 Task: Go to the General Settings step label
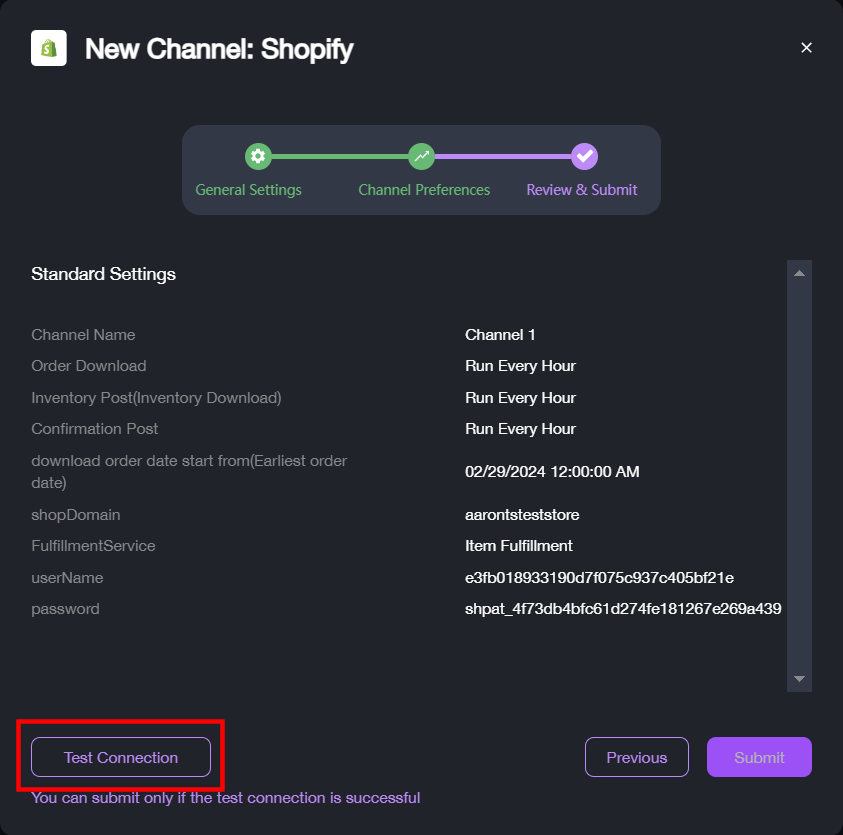pyautogui.click(x=248, y=190)
